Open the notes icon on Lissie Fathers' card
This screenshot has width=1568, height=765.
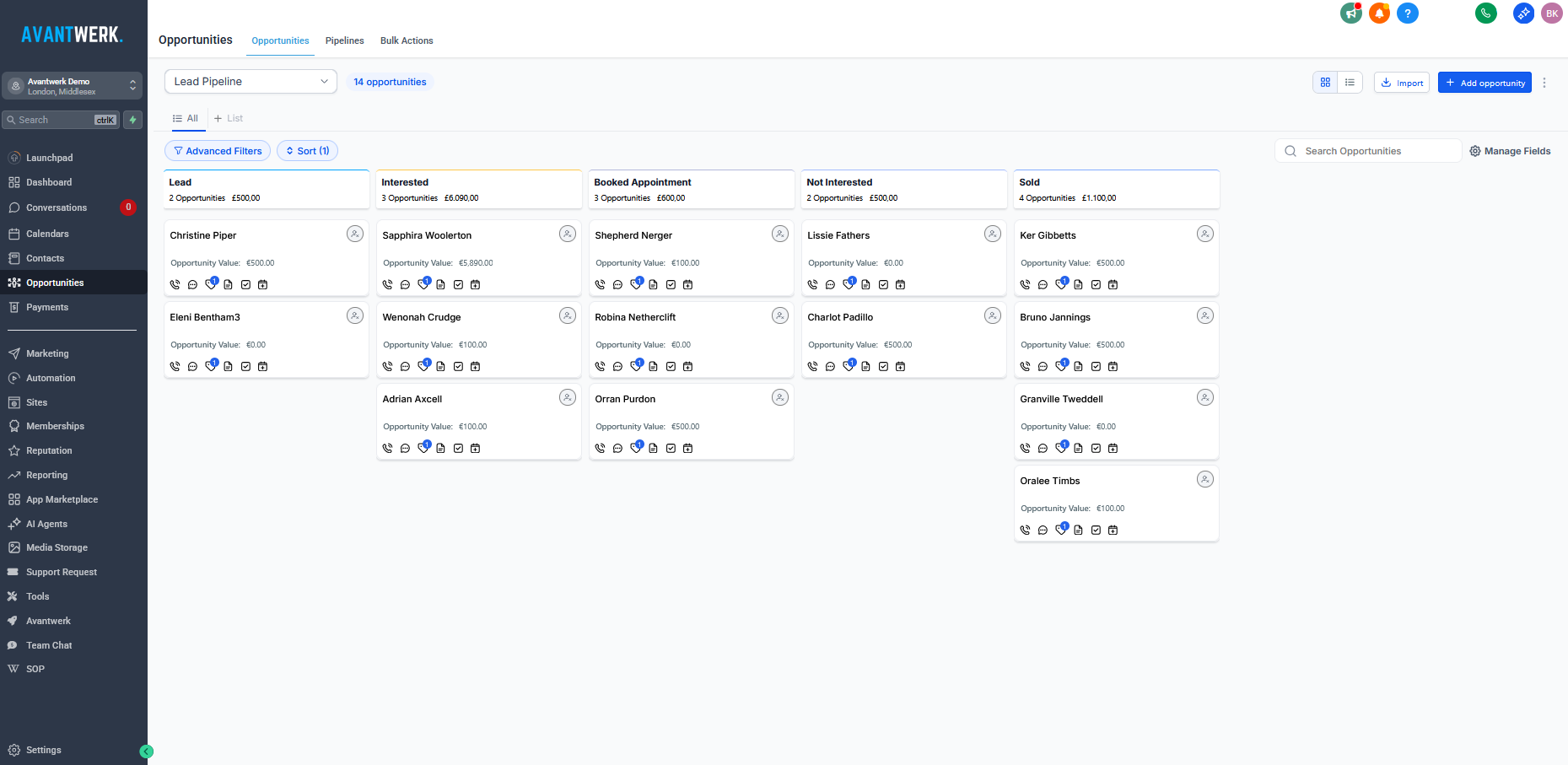point(865,284)
